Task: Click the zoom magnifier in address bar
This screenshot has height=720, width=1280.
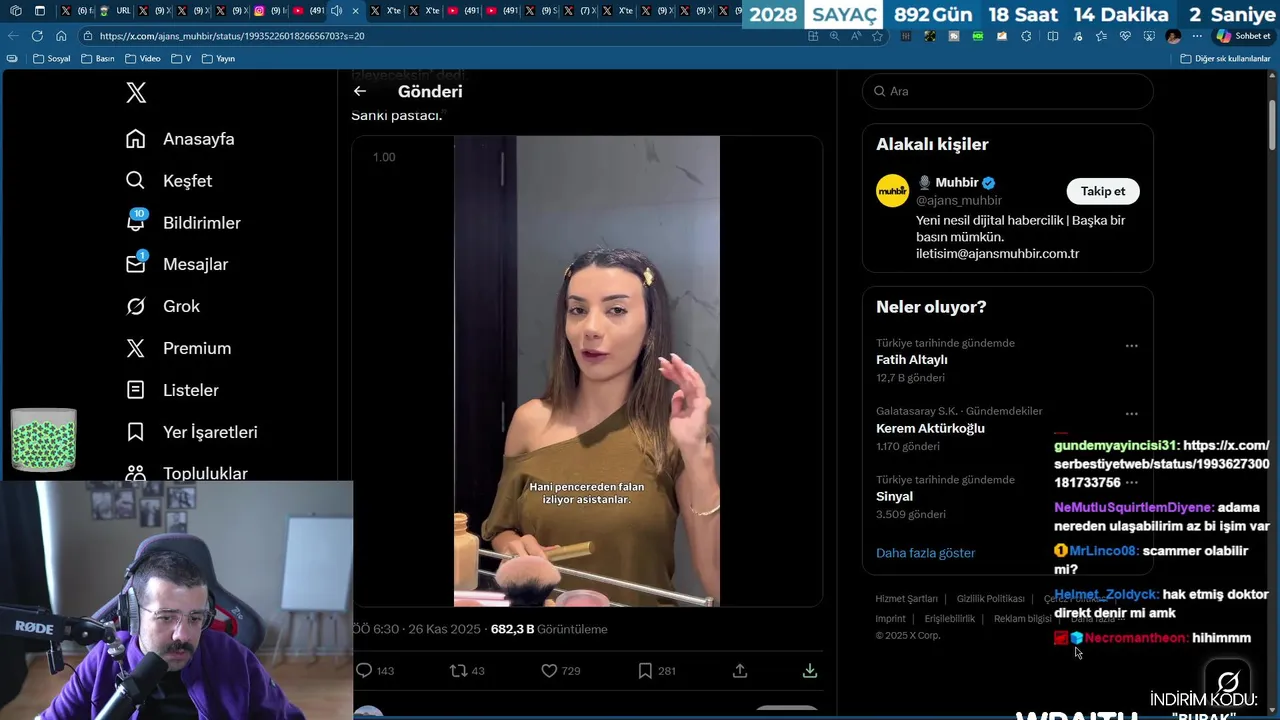Action: pyautogui.click(x=834, y=36)
